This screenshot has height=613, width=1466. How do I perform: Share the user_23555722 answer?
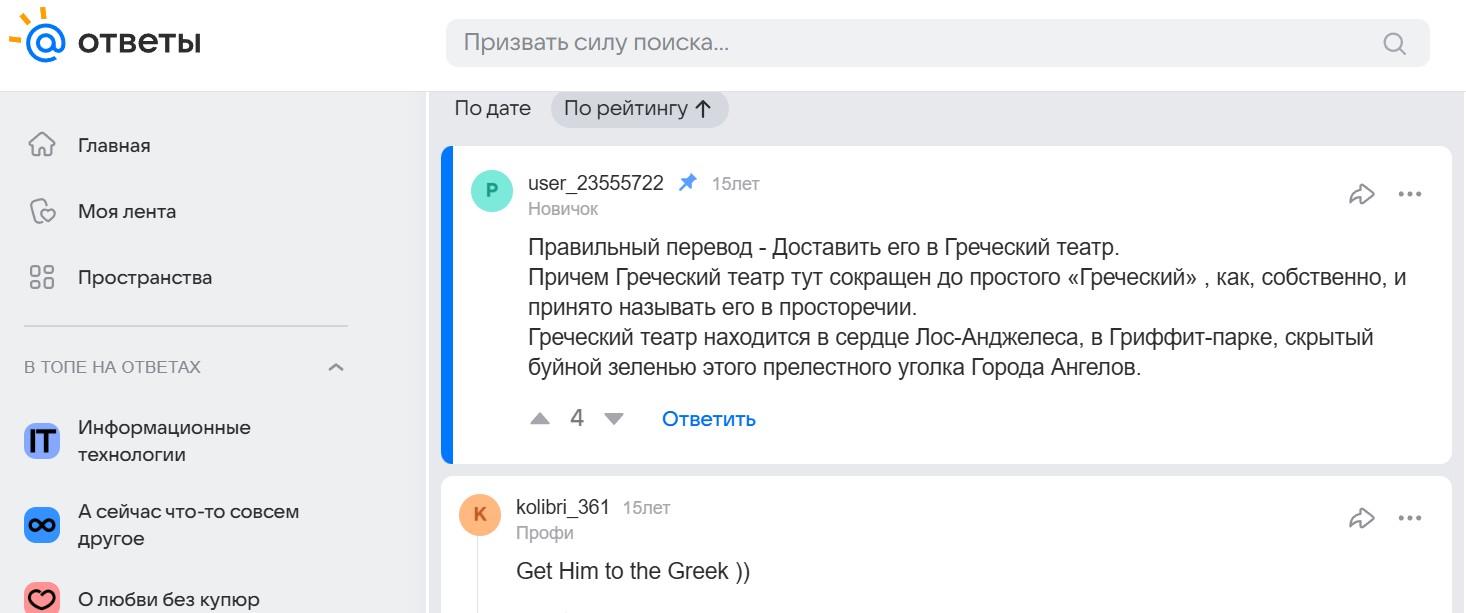1362,194
